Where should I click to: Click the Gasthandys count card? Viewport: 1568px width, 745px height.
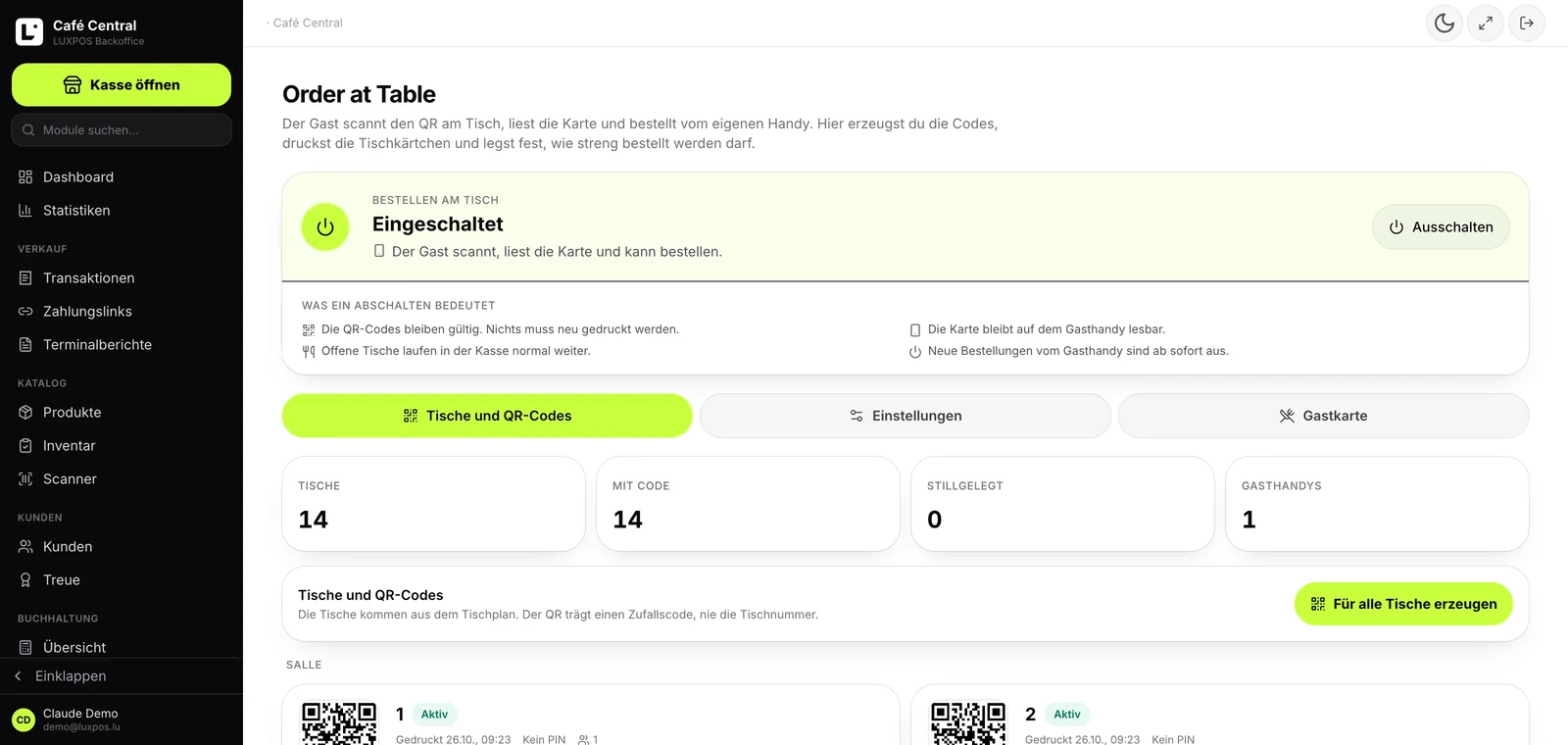(1377, 504)
